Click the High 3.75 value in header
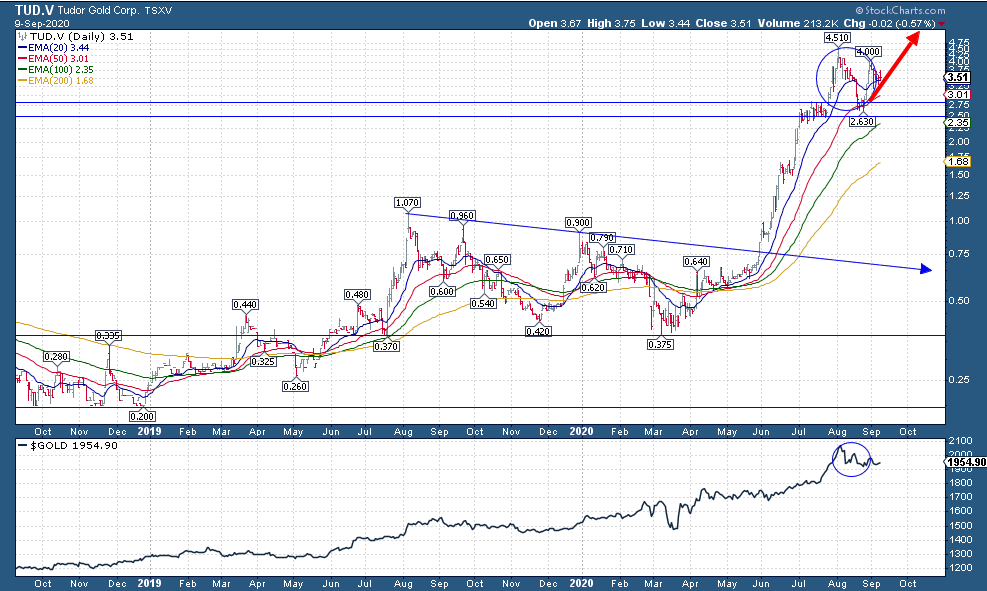Screen dimensions: 987x591 pyautogui.click(x=611, y=23)
